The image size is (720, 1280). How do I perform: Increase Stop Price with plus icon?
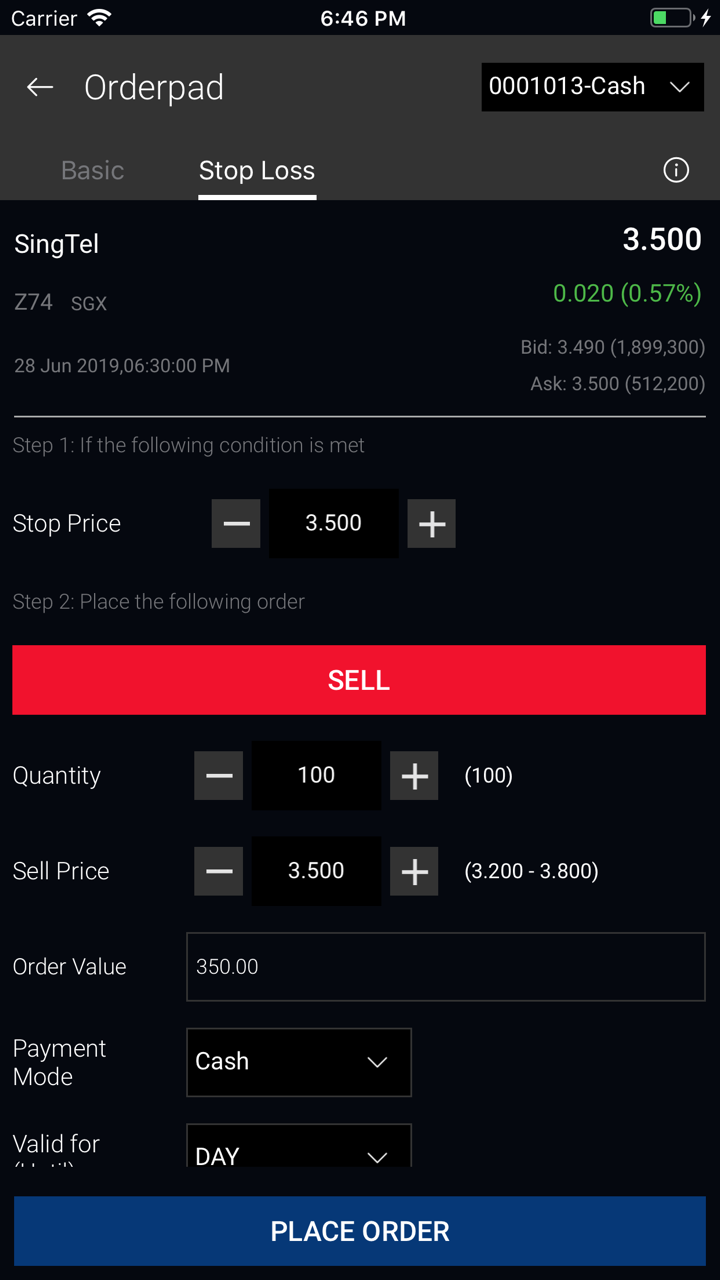coord(432,524)
